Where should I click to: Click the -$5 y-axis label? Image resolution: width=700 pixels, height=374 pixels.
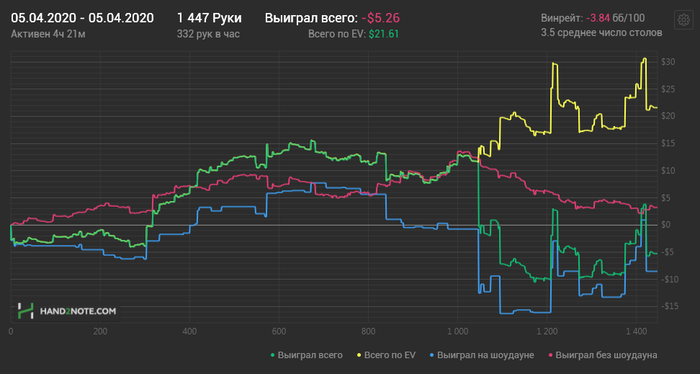[668, 252]
